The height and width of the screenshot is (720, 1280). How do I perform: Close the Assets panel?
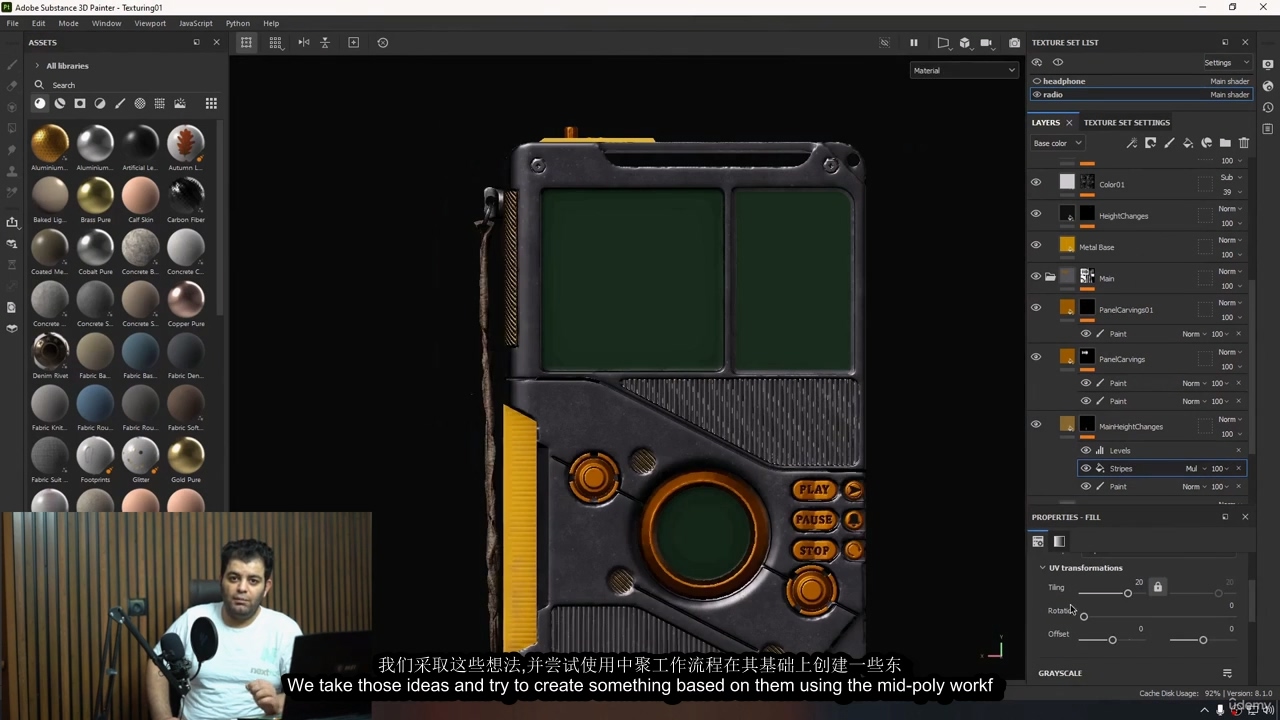[216, 42]
